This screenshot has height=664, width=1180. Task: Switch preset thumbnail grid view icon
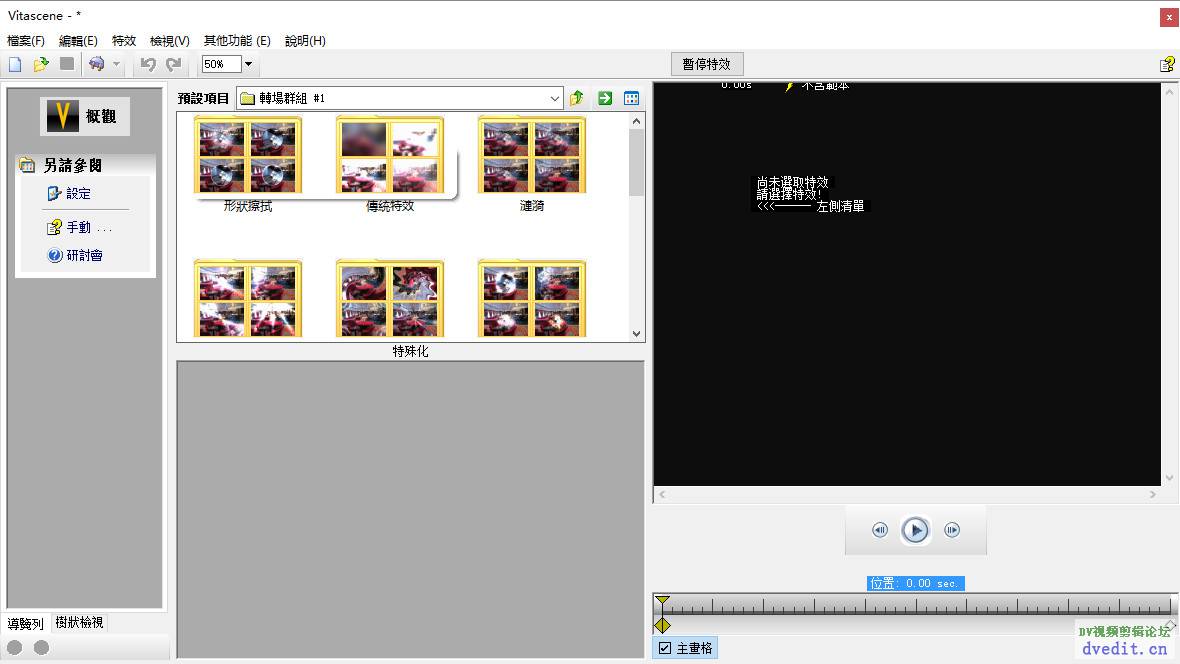tap(631, 98)
